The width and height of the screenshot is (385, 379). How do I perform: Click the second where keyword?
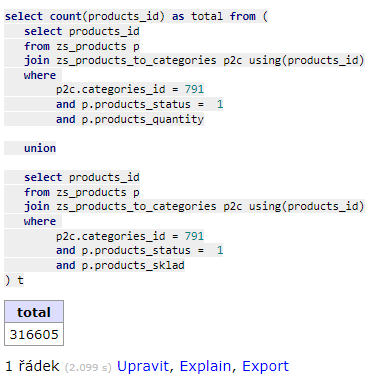40,221
